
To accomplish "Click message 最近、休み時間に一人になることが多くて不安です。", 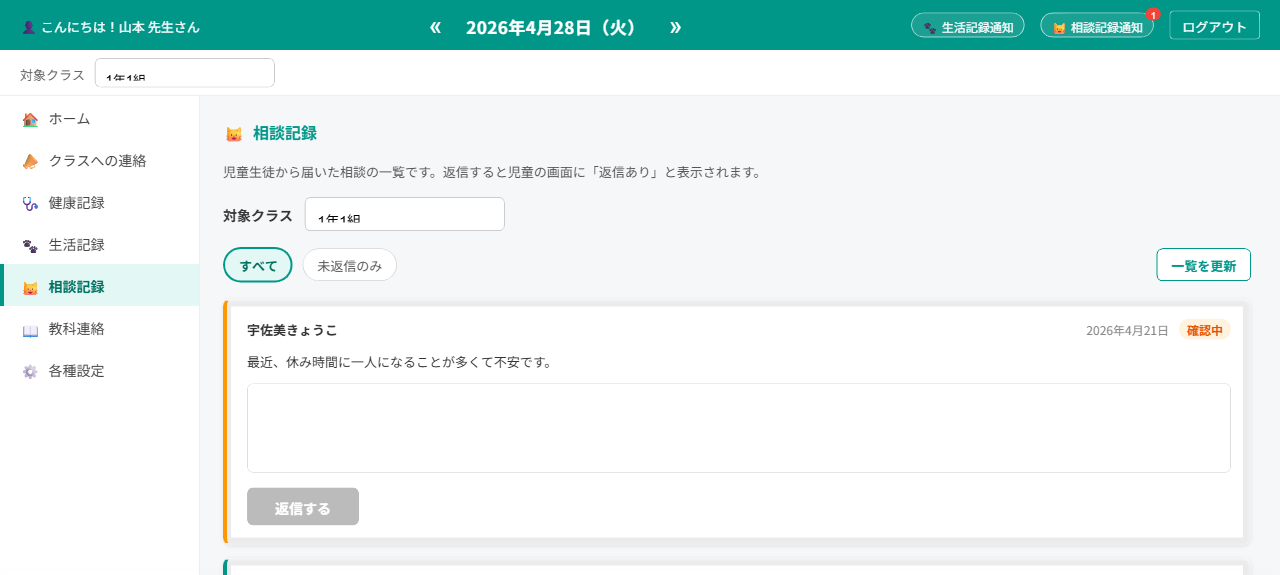I will click(400, 362).
